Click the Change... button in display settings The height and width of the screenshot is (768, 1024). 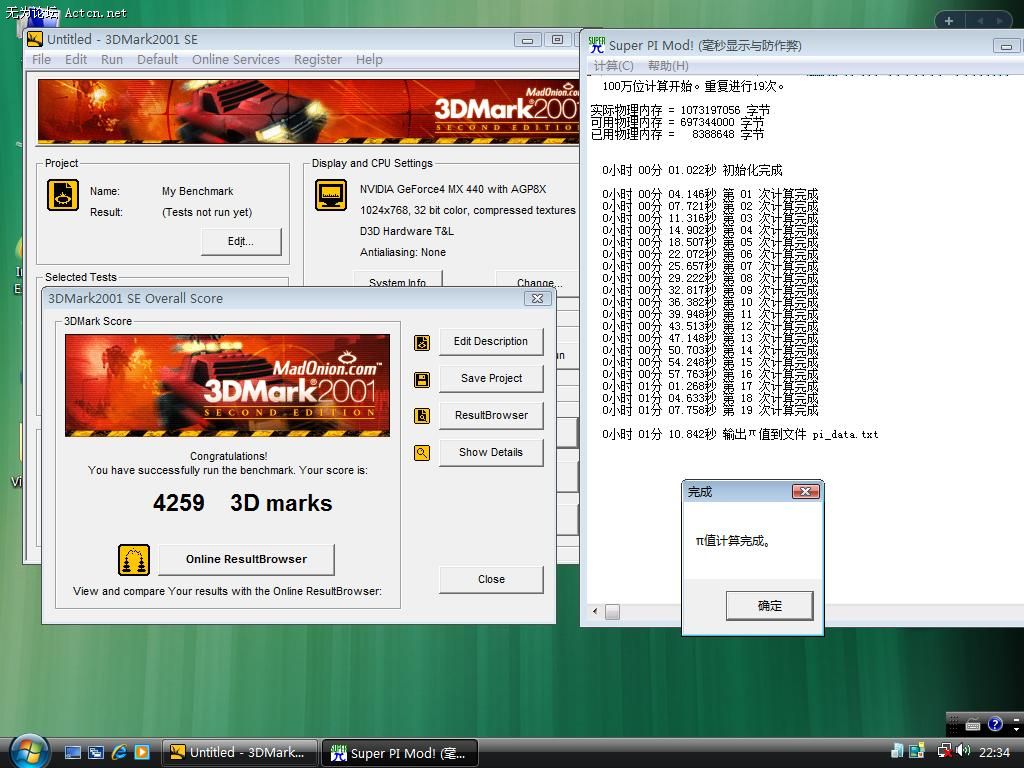538,280
